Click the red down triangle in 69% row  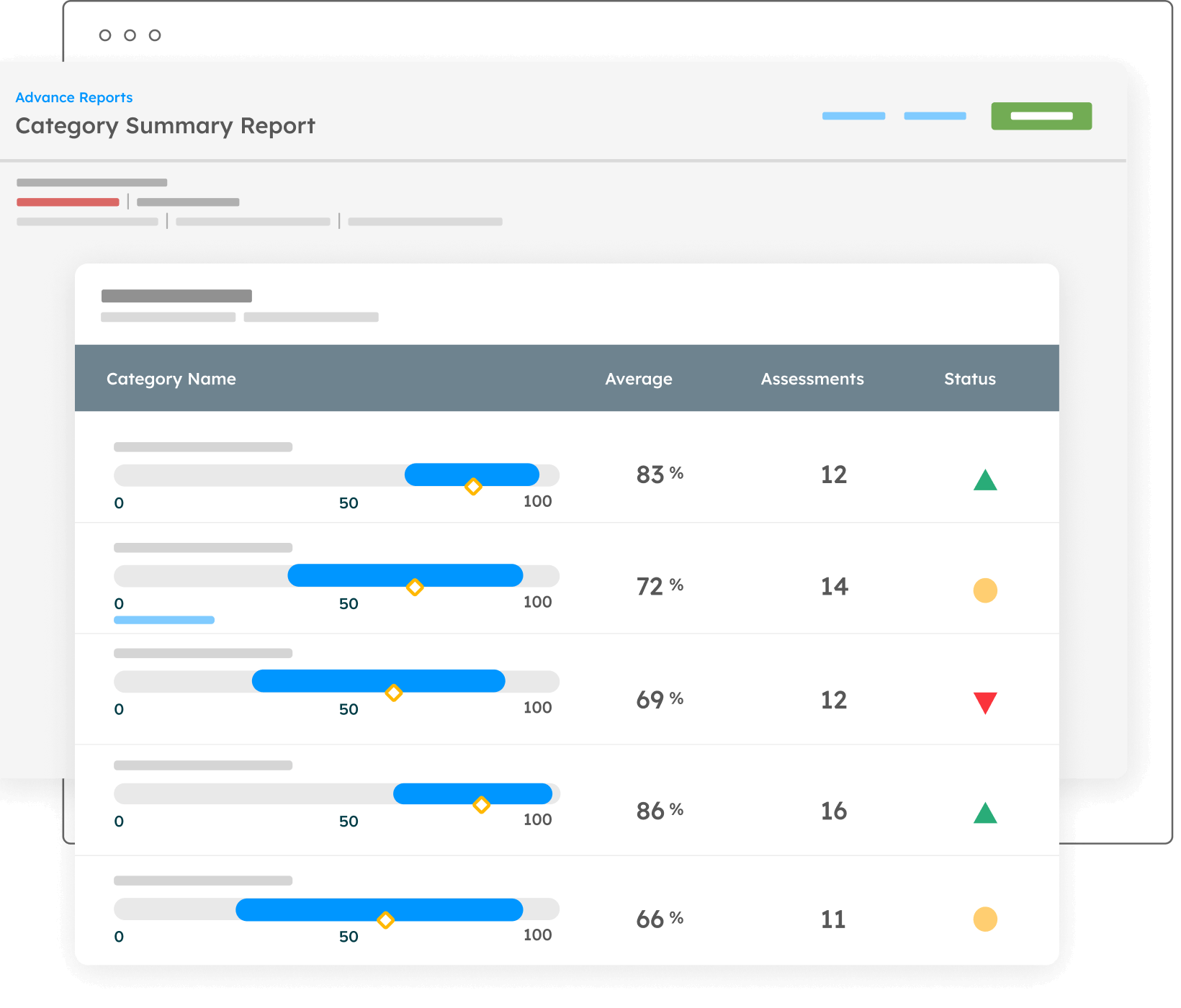[x=984, y=702]
